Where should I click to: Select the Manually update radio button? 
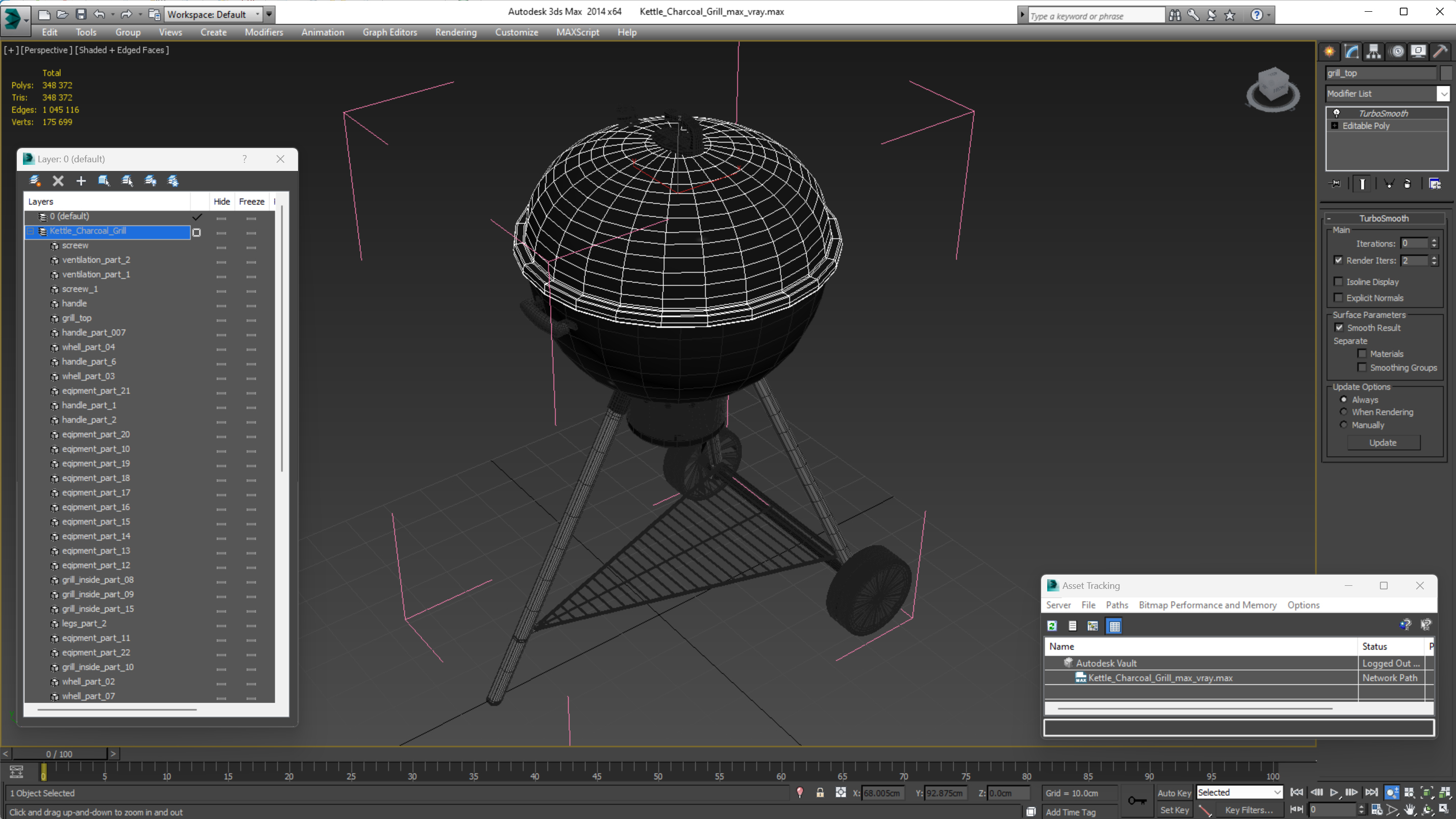coord(1344,425)
